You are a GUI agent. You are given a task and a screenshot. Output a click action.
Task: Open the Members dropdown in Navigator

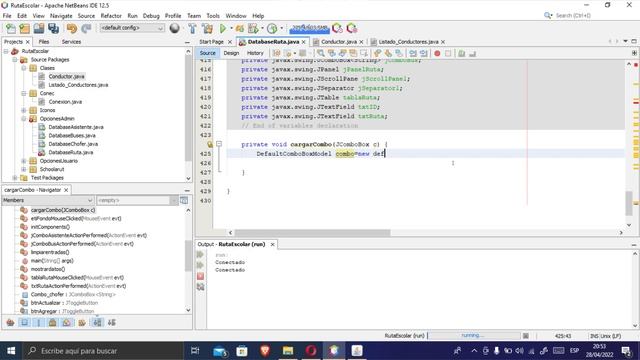tap(48, 200)
